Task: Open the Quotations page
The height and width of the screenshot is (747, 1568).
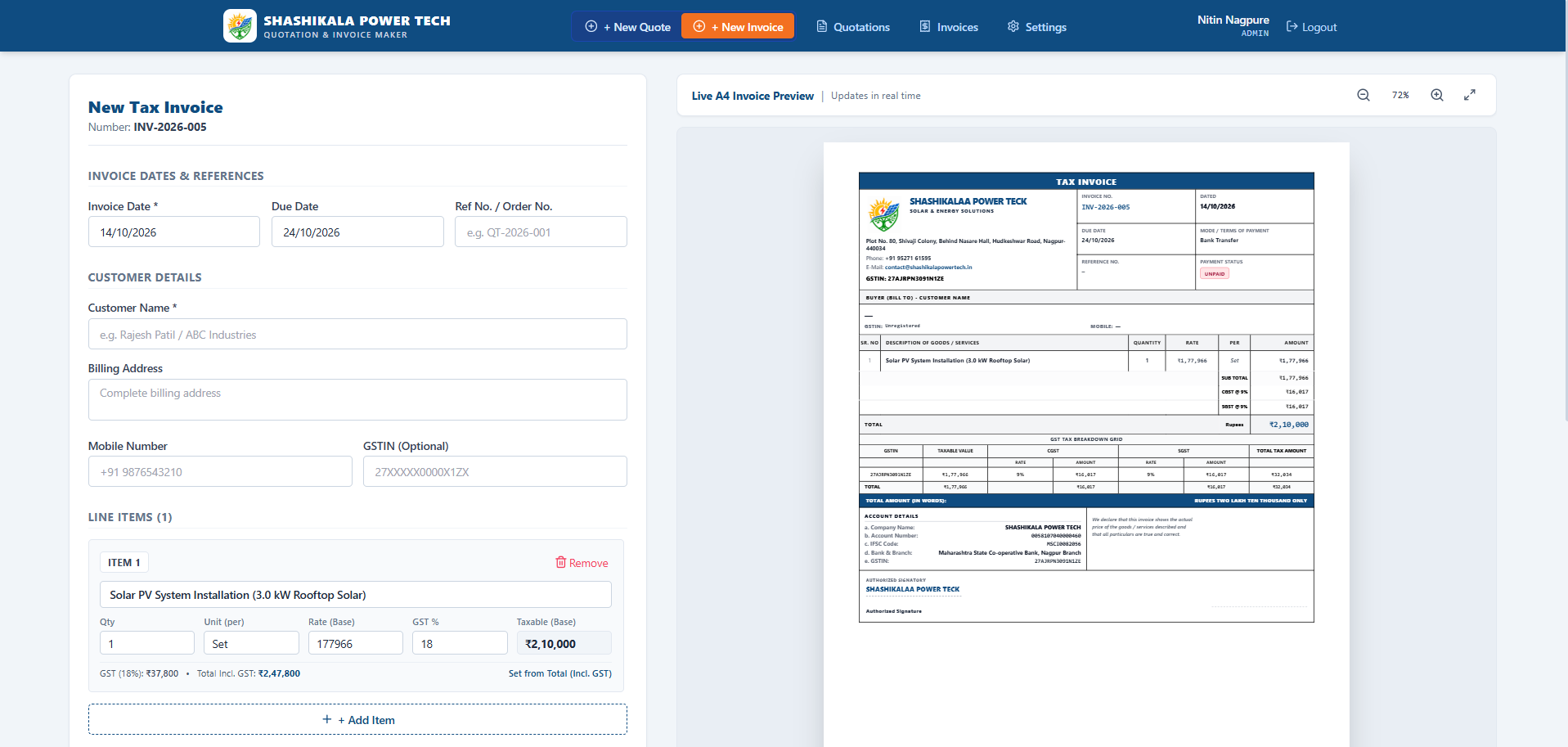Action: pyautogui.click(x=853, y=27)
